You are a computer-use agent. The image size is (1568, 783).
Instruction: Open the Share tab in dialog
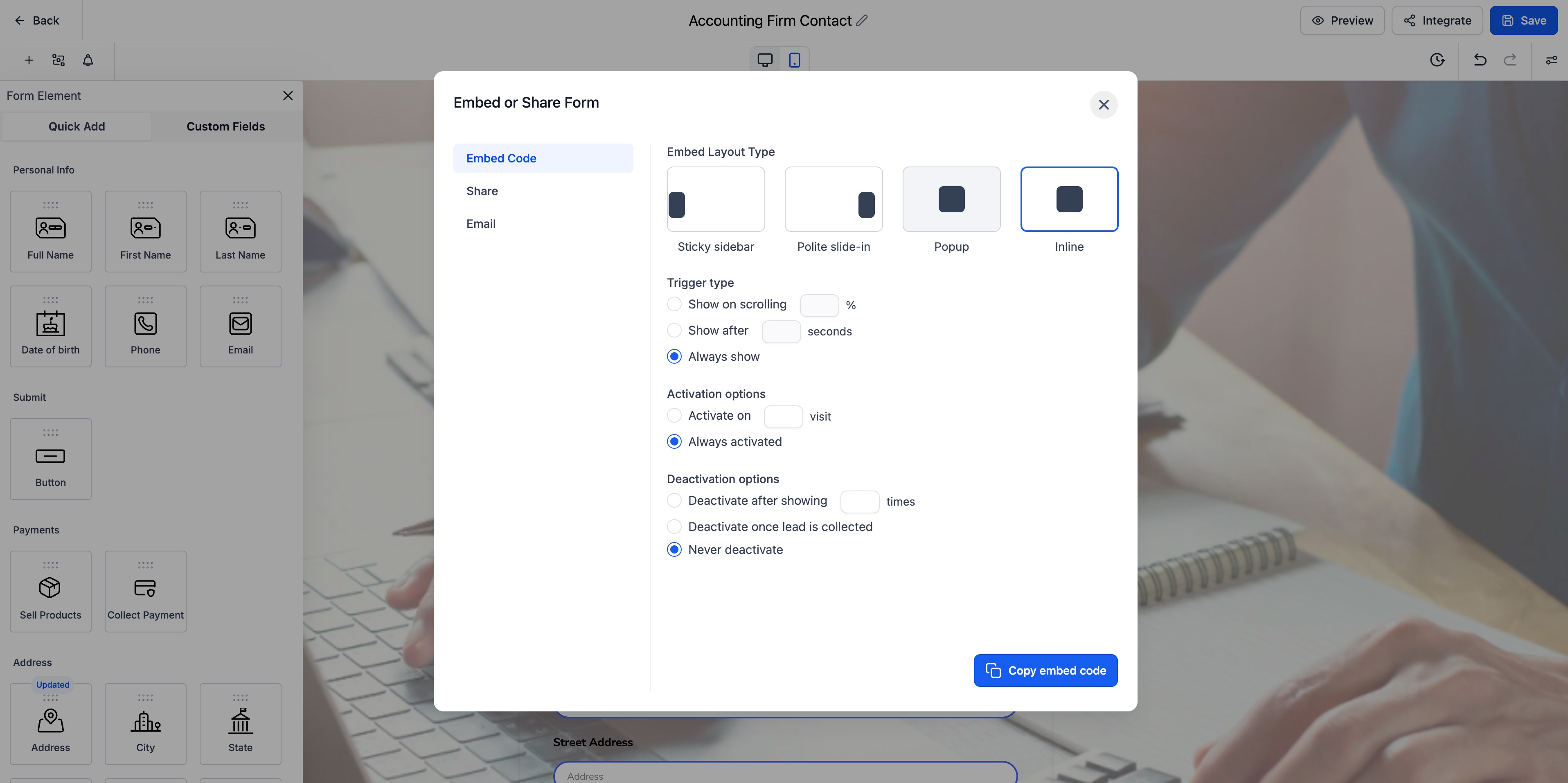click(x=482, y=191)
